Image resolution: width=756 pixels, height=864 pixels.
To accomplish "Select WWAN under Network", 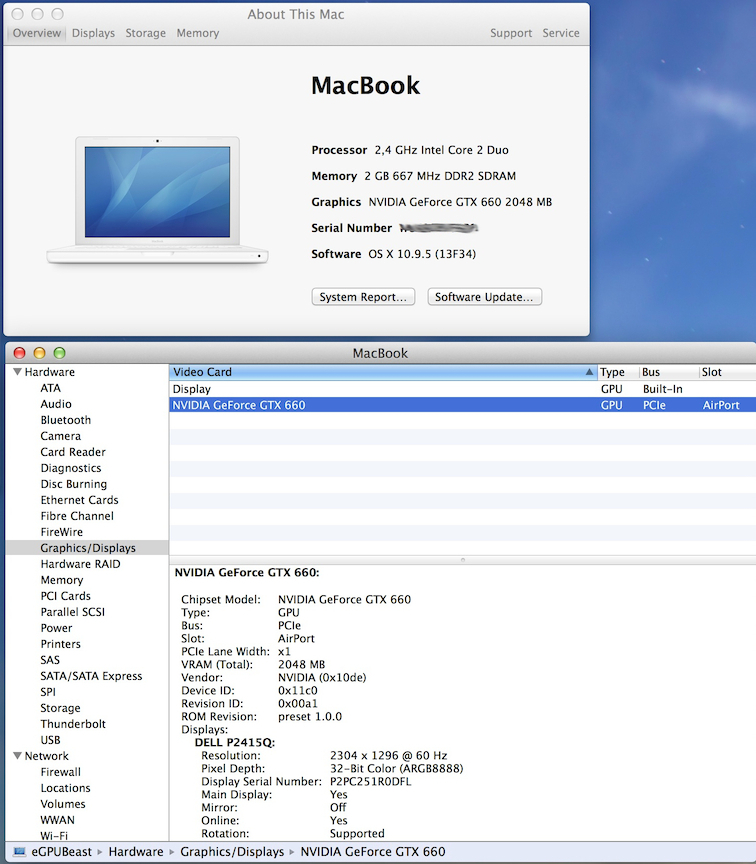I will pyautogui.click(x=57, y=820).
